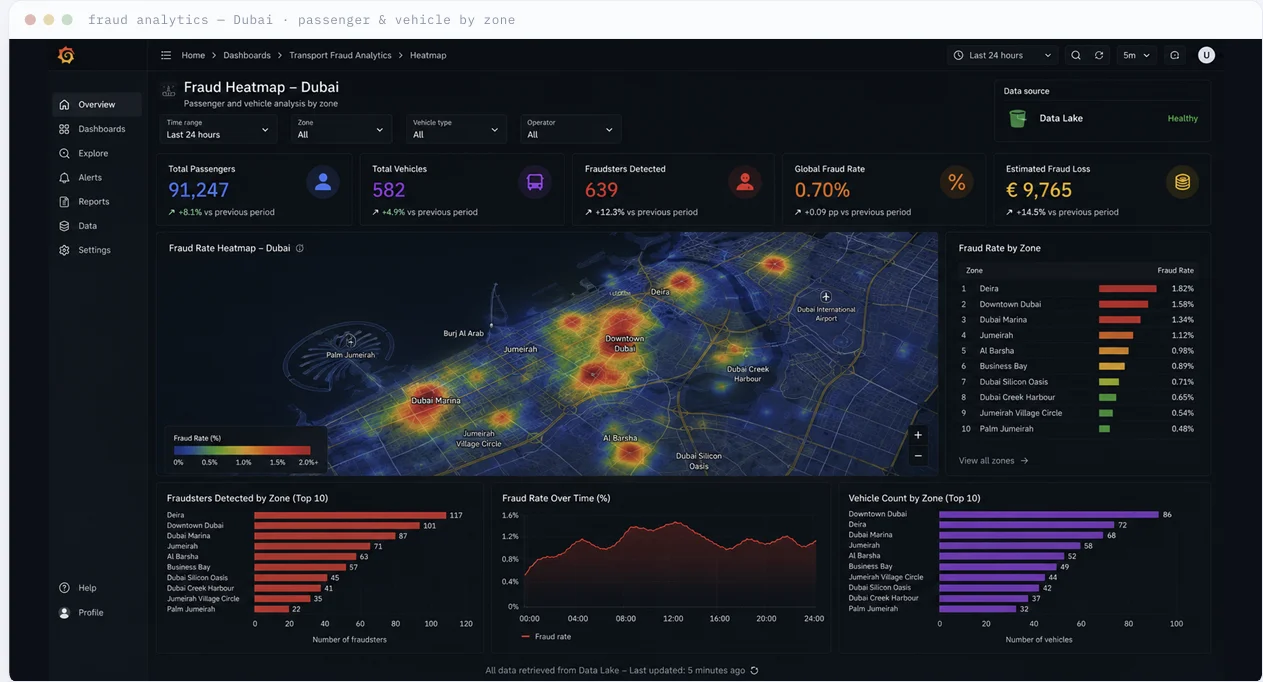The image size is (1263, 682).
Task: Toggle the Fraud rate legend entry
Action: [x=547, y=636]
